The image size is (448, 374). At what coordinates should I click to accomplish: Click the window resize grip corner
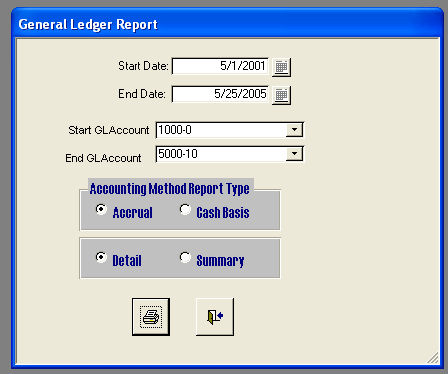(x=433, y=358)
